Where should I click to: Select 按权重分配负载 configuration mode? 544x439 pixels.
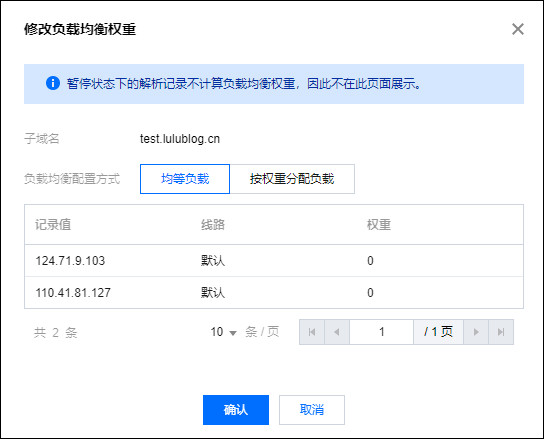[x=292, y=179]
